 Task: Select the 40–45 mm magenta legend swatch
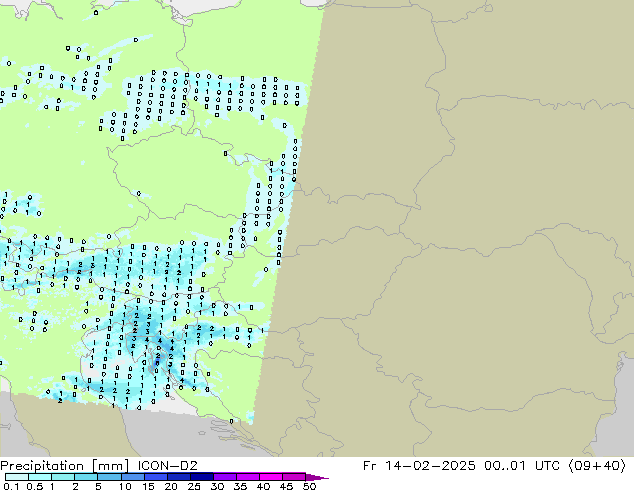pyautogui.click(x=271, y=477)
